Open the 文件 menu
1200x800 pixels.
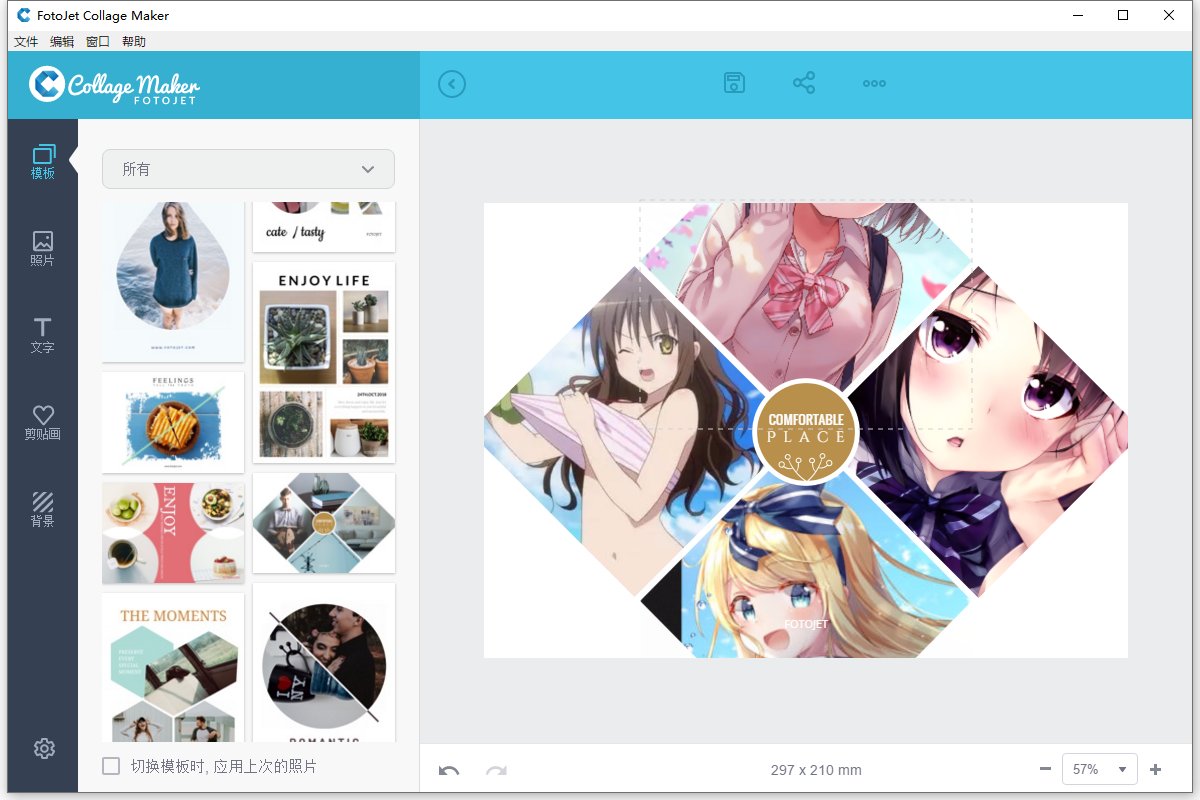(26, 42)
